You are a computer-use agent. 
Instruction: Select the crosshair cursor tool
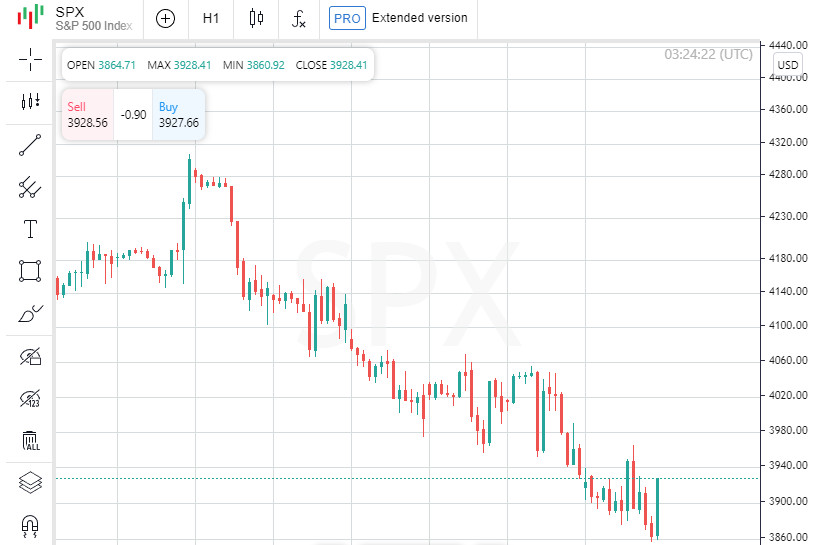(x=30, y=59)
